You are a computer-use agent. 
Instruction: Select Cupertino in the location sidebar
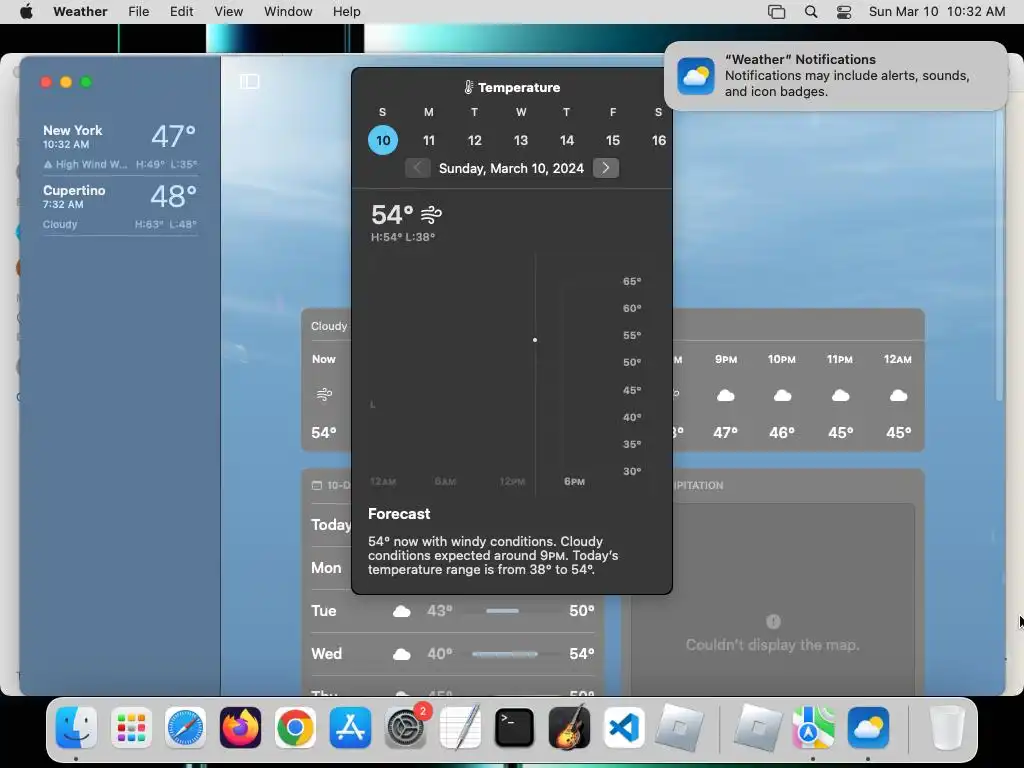click(120, 206)
